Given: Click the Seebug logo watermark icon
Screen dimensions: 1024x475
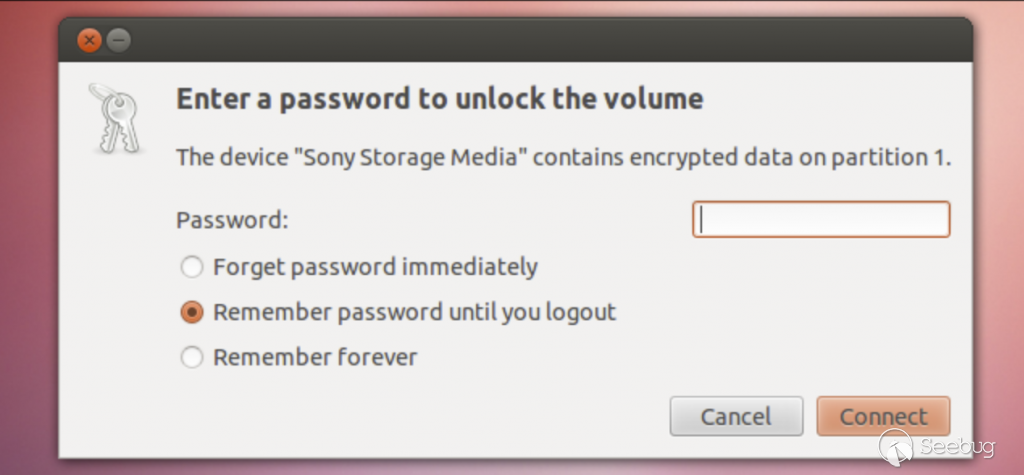Looking at the screenshot, I should tap(895, 447).
